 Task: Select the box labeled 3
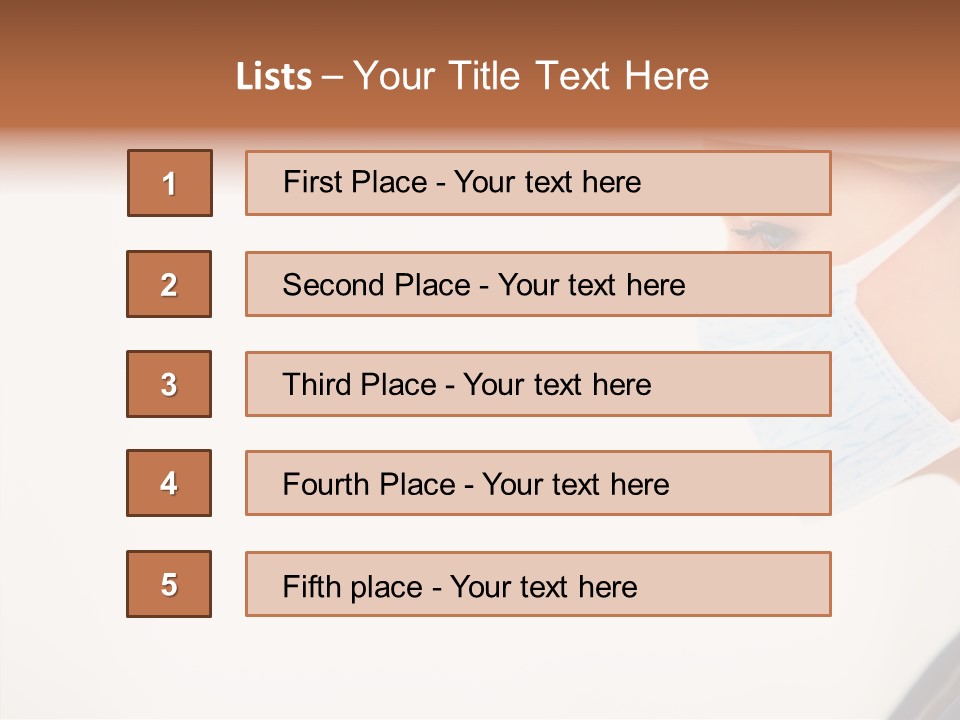169,384
